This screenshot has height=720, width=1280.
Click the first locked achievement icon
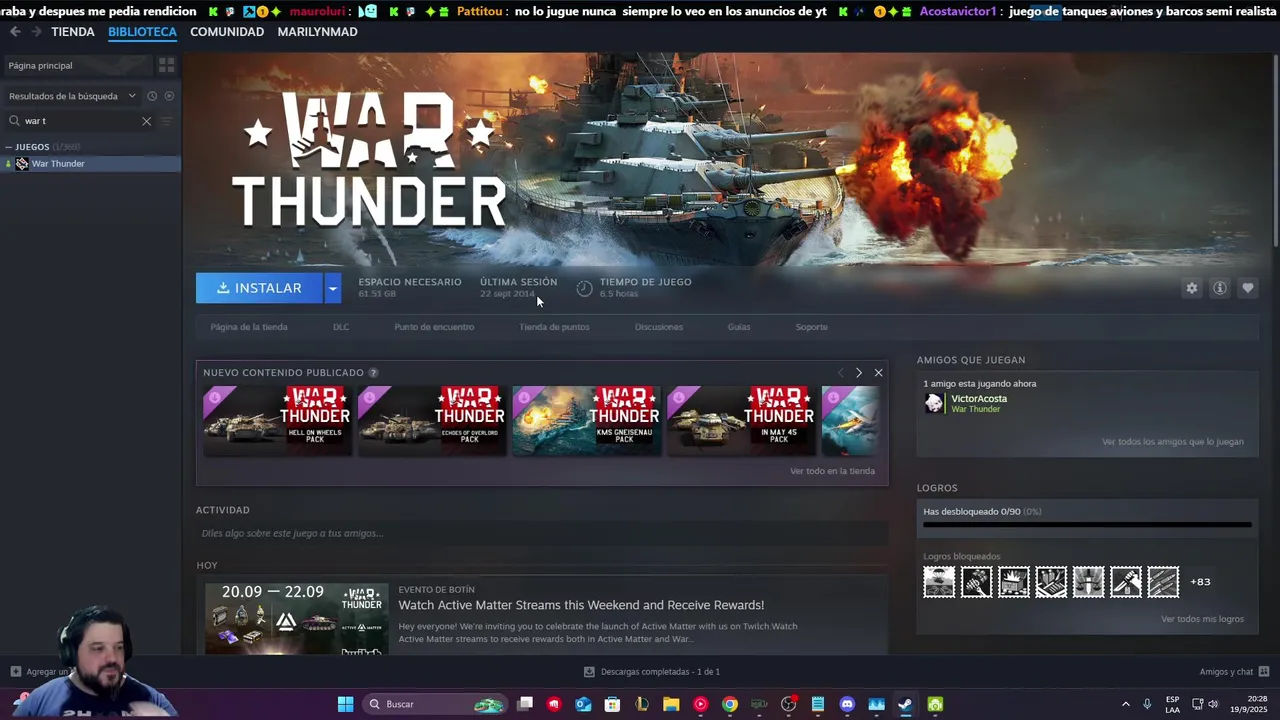click(939, 582)
